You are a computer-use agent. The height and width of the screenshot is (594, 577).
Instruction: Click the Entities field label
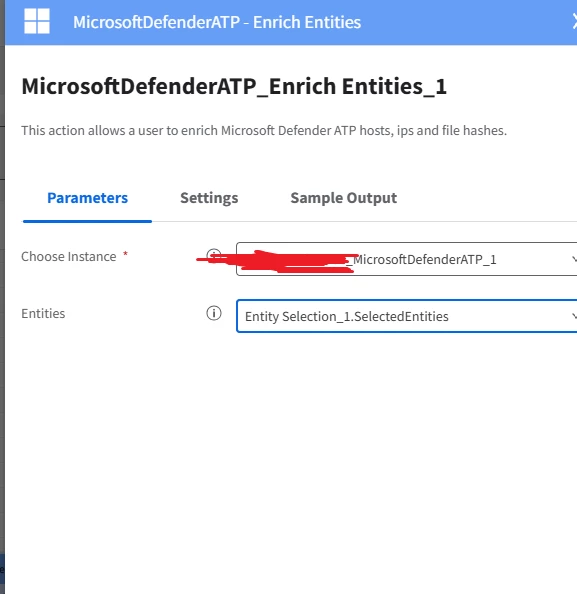click(43, 313)
